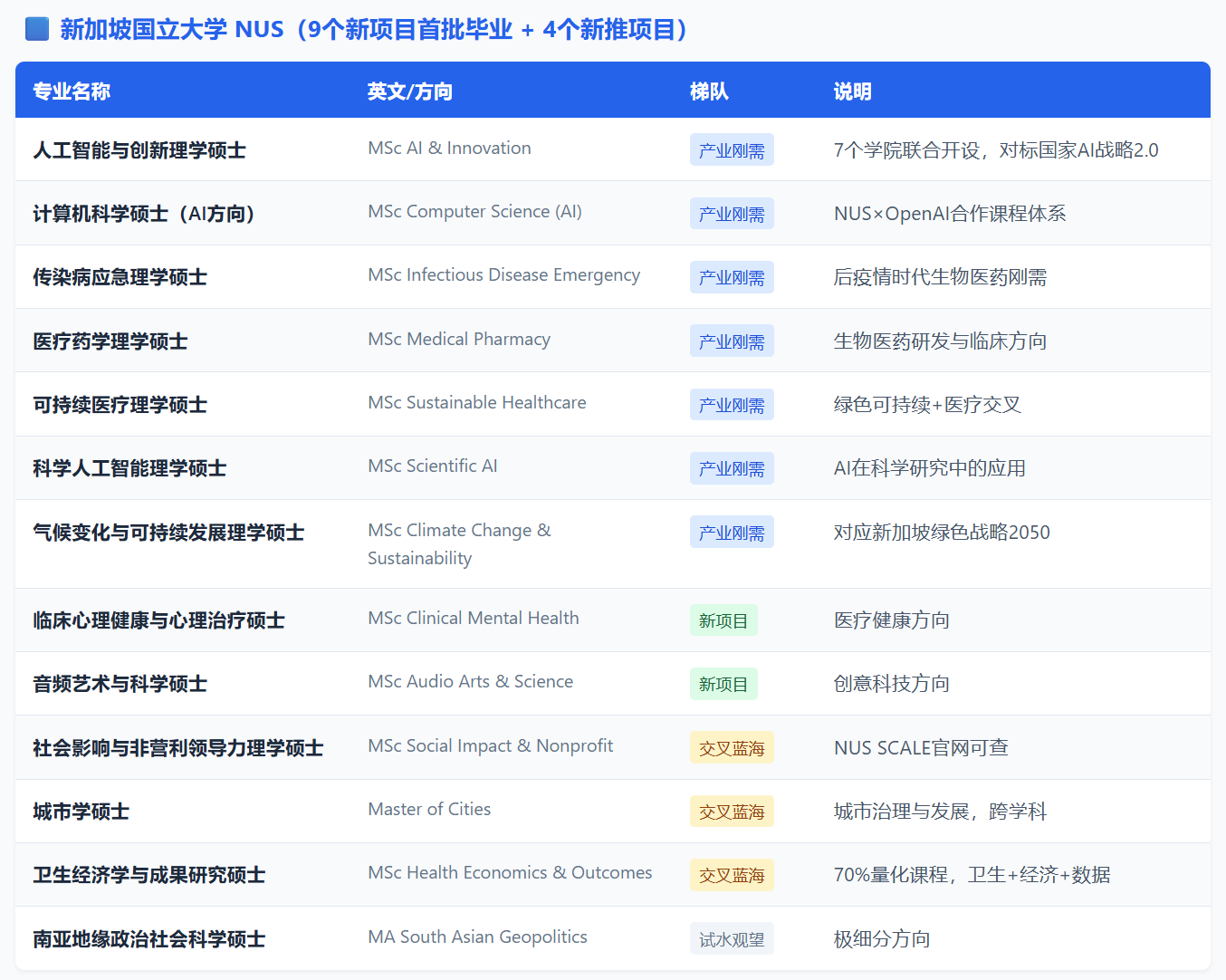Click MSc Social Impact & Nonprofit text
The height and width of the screenshot is (980, 1226).
[491, 746]
